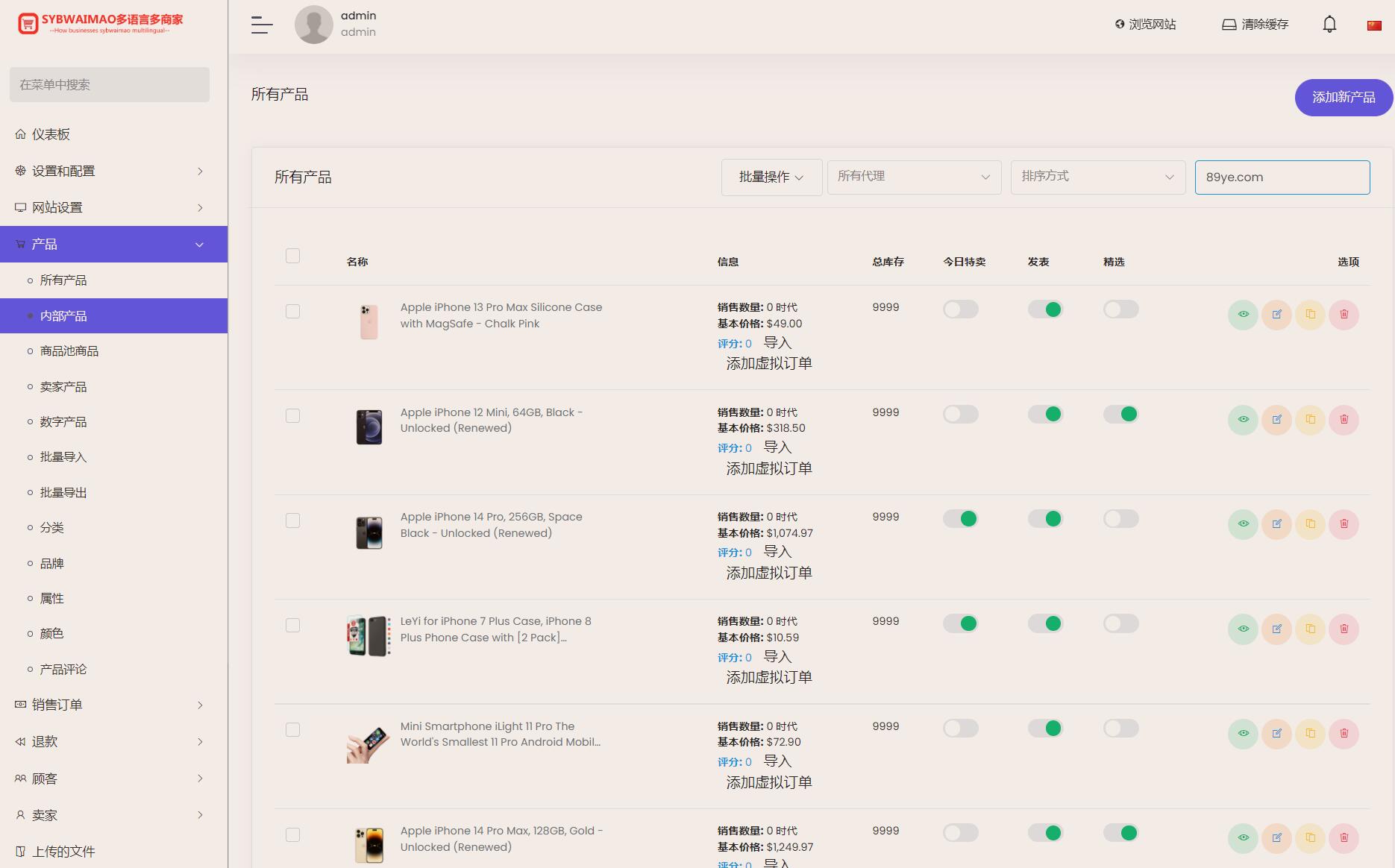
Task: Click 清除缓存 in header
Action: pos(1255,25)
